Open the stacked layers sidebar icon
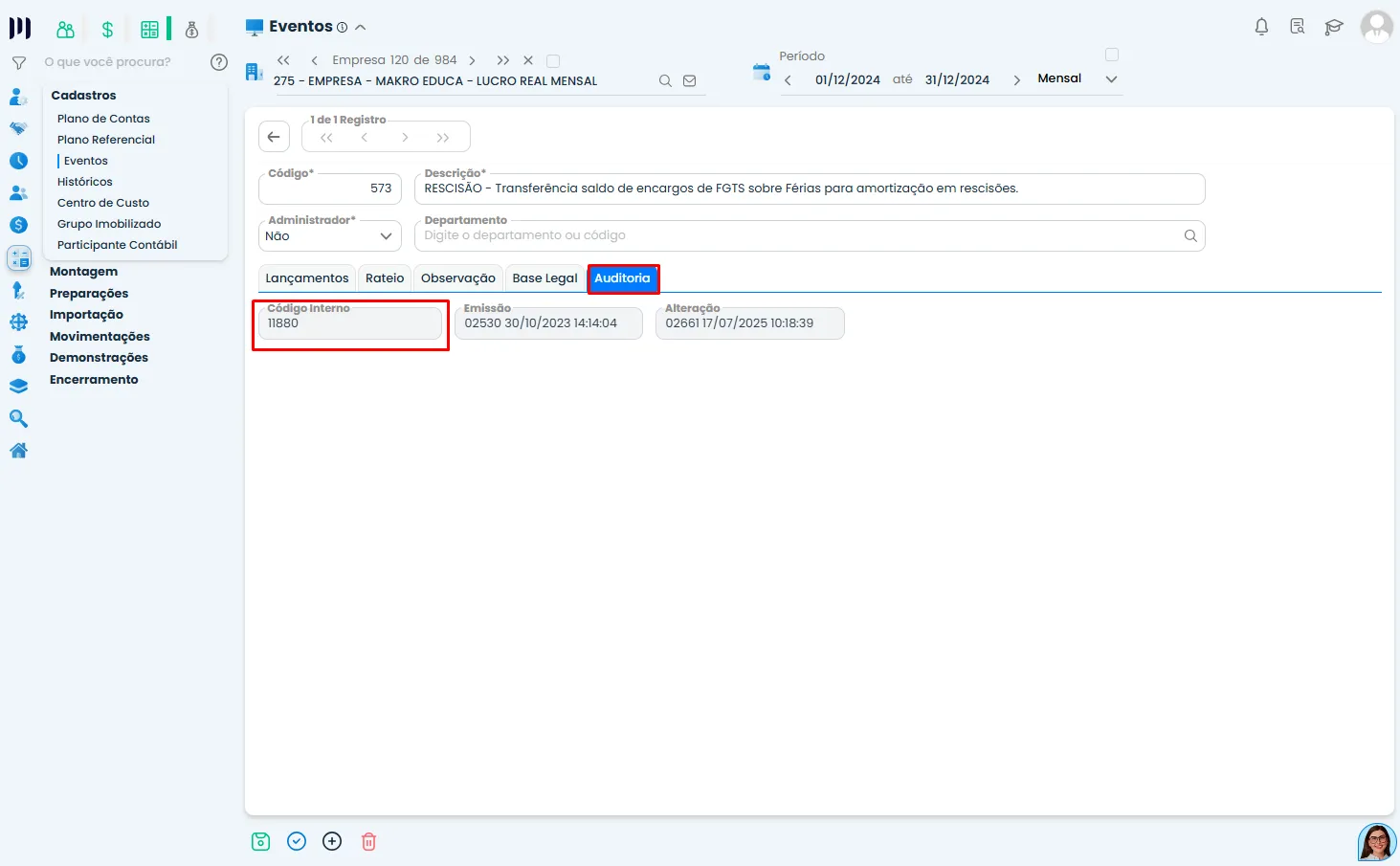This screenshot has height=866, width=1400. (18, 387)
